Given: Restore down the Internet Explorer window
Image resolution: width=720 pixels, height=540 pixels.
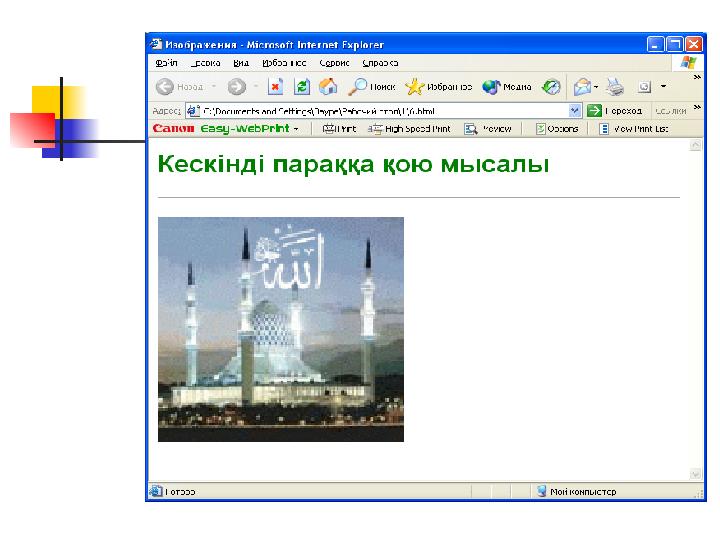Looking at the screenshot, I should click(x=675, y=44).
